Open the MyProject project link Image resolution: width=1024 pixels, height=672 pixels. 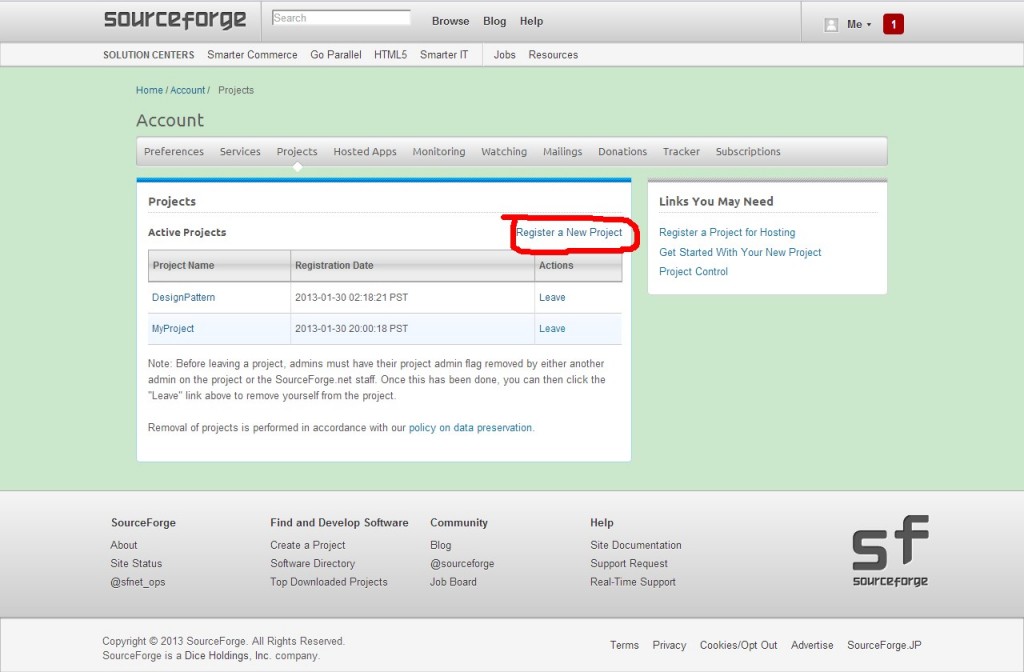click(173, 328)
